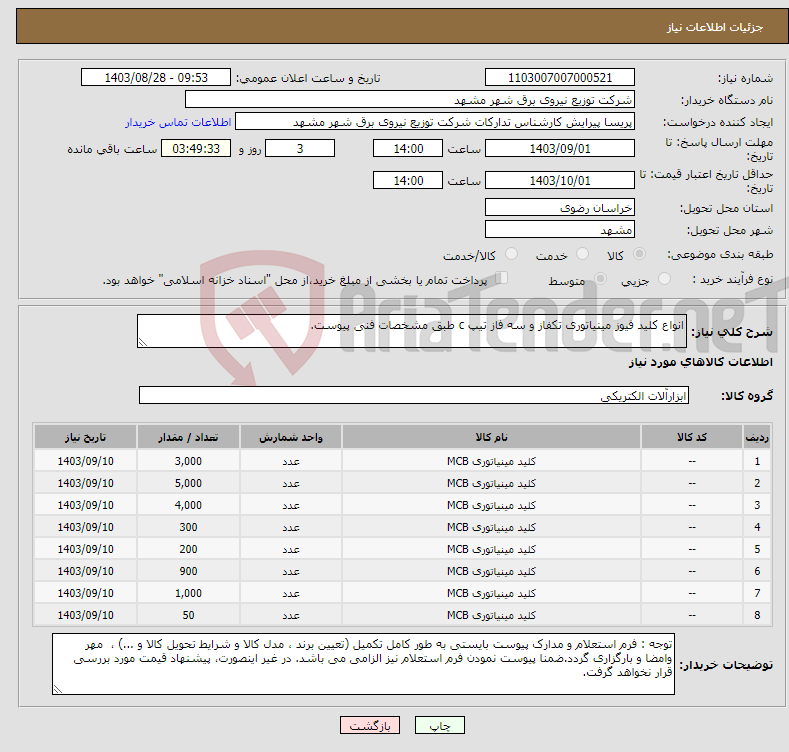Select the کالا/خدمت radio button
Image resolution: width=789 pixels, height=752 pixels.
[511, 254]
